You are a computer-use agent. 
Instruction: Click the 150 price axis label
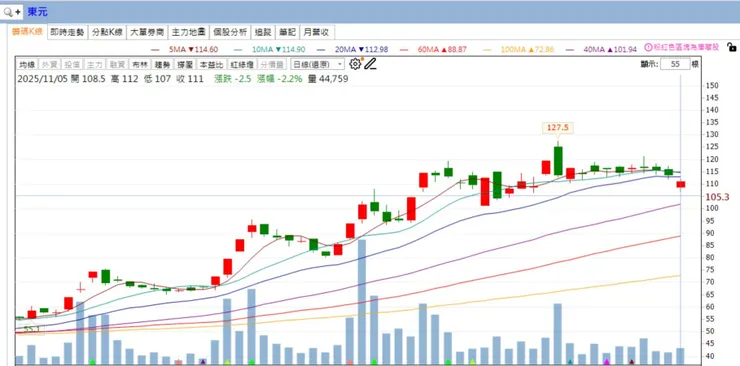tap(712, 85)
